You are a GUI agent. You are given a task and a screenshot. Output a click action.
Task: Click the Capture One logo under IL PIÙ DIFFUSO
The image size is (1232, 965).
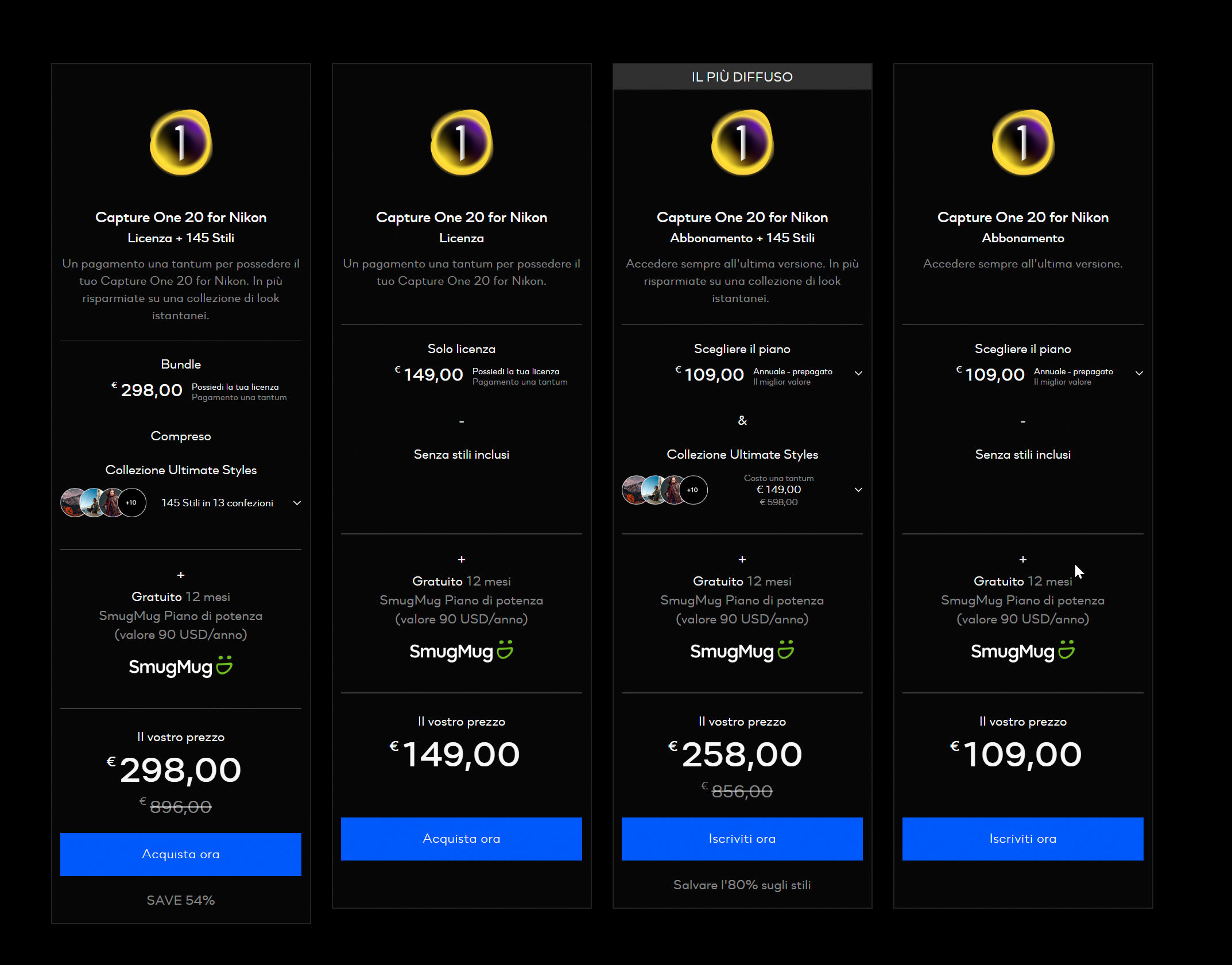[x=742, y=142]
